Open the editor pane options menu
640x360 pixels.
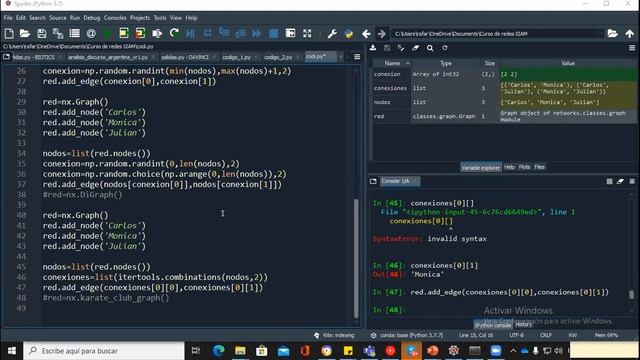coord(357,57)
